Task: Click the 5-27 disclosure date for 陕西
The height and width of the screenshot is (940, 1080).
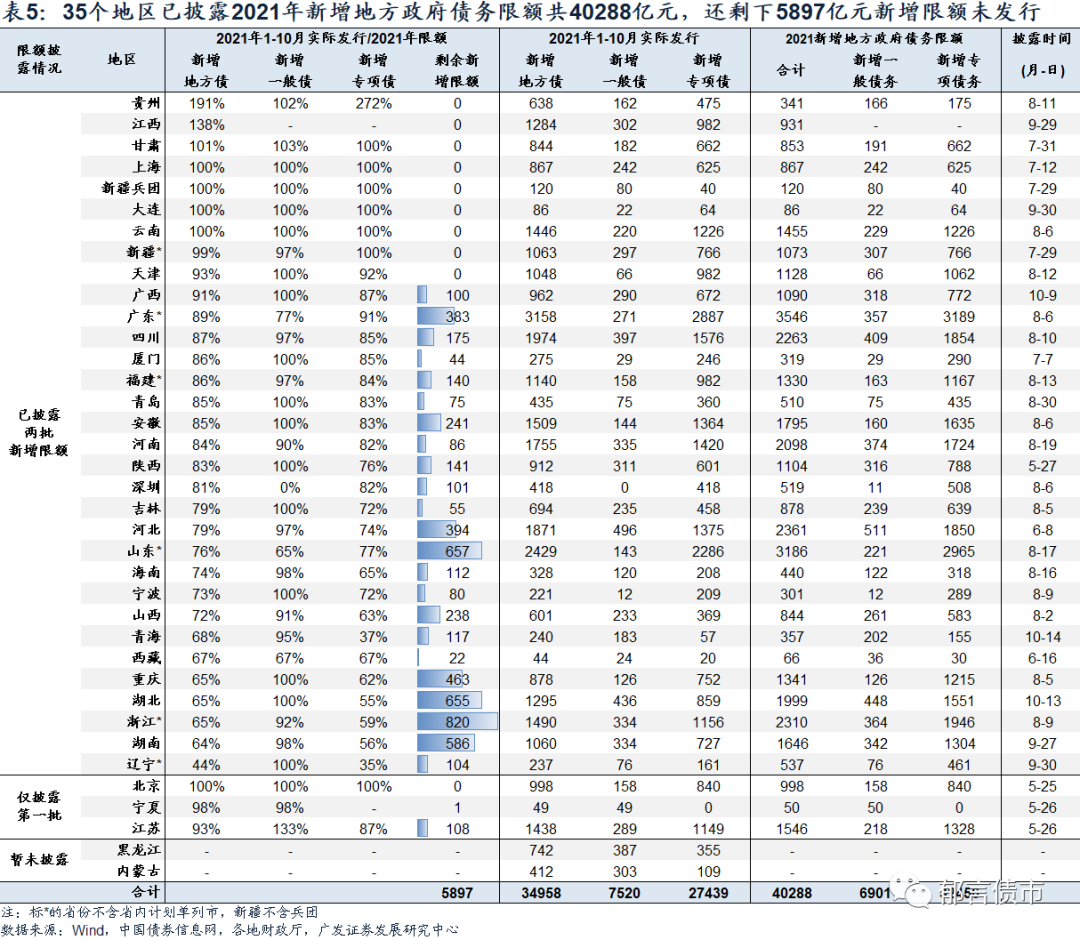Action: pos(1042,466)
